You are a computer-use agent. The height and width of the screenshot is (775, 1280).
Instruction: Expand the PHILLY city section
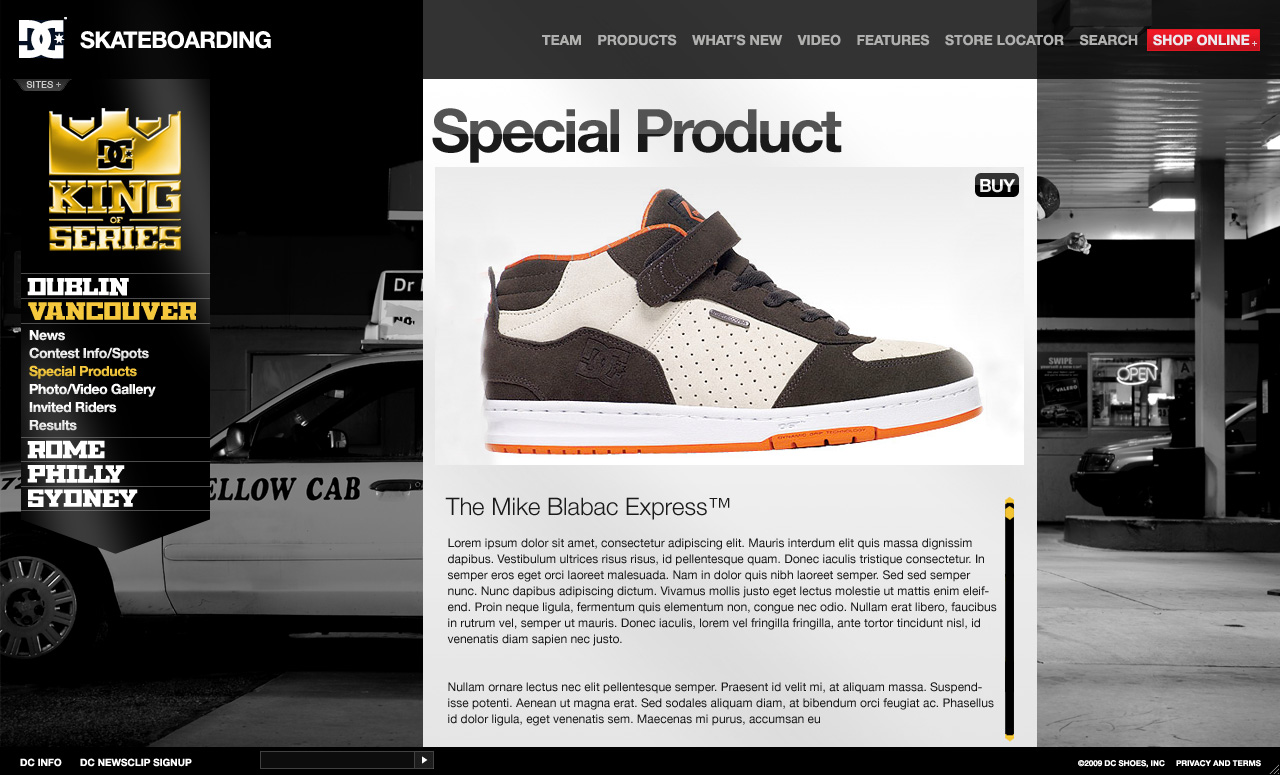click(x=75, y=474)
